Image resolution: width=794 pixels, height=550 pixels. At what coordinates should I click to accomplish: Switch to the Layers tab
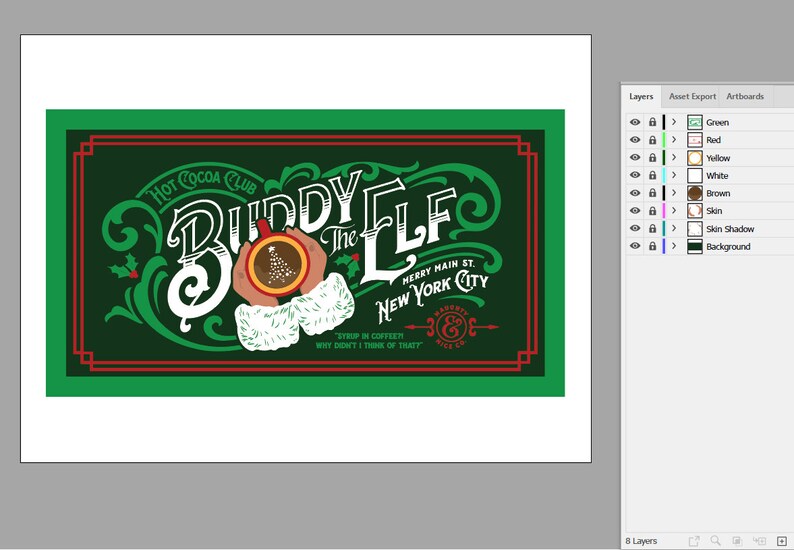[x=641, y=96]
